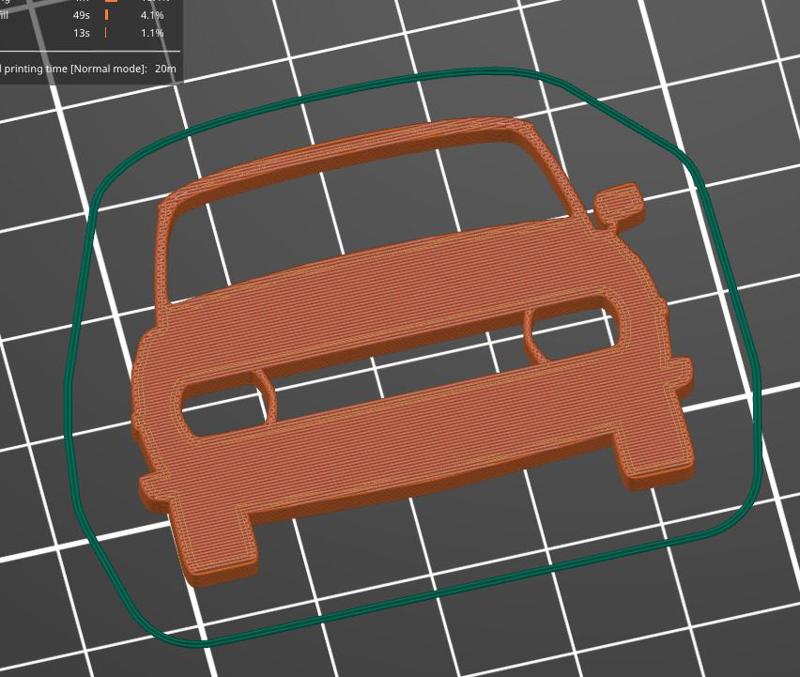Click the 13s duration label
The height and width of the screenshot is (677, 800).
[80, 31]
